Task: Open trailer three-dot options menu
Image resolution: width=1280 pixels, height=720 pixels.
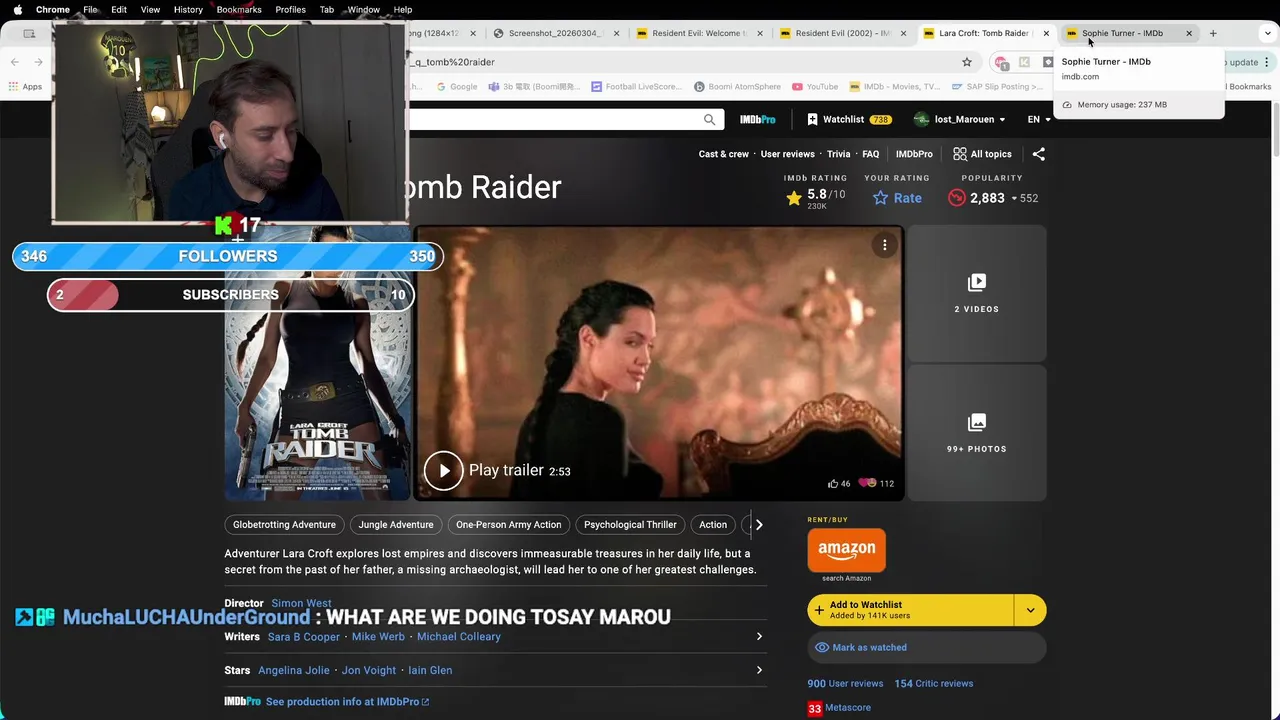Action: 884,245
